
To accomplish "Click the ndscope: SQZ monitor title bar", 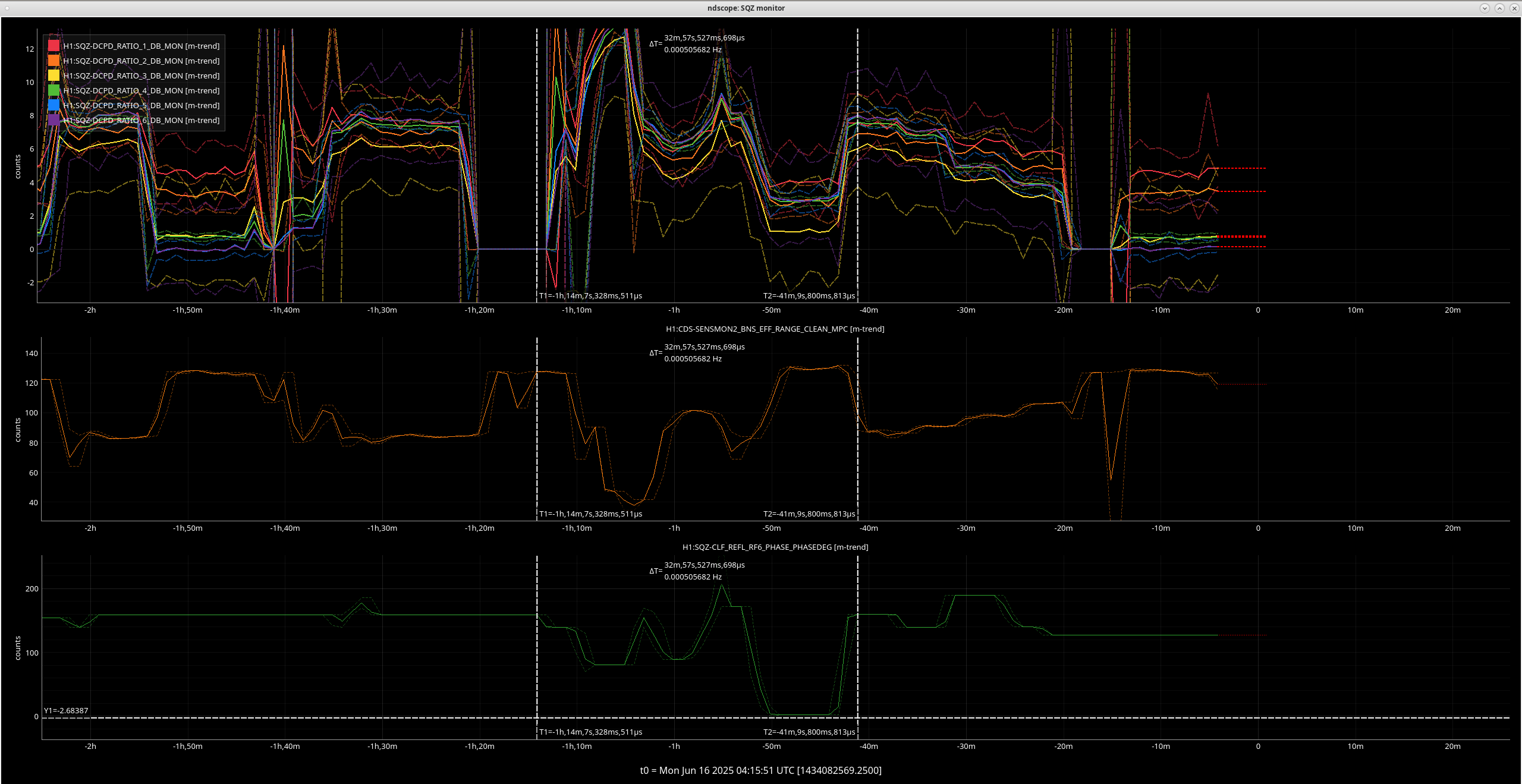I will click(746, 8).
